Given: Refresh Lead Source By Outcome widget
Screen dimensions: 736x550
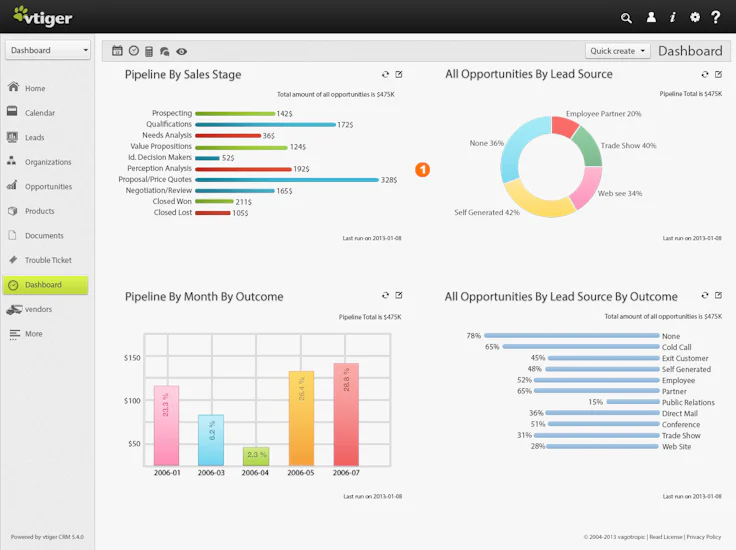Looking at the screenshot, I should click(705, 295).
